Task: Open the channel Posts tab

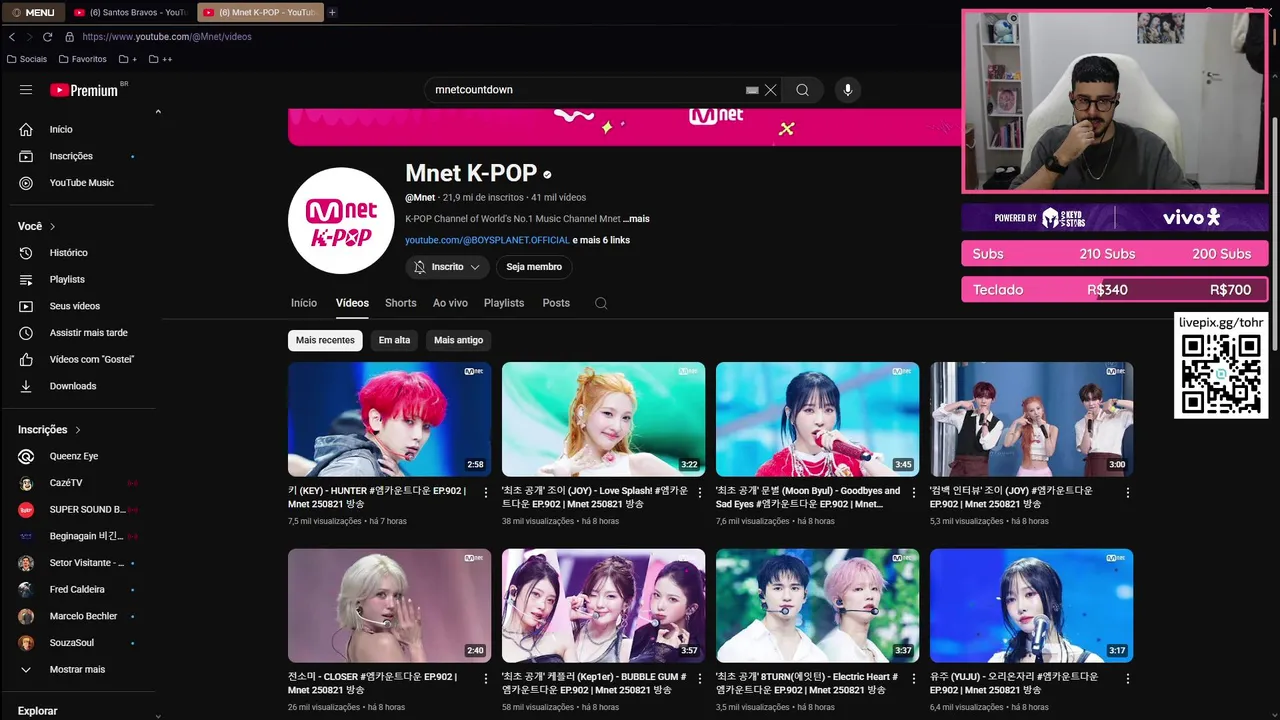Action: (x=556, y=303)
